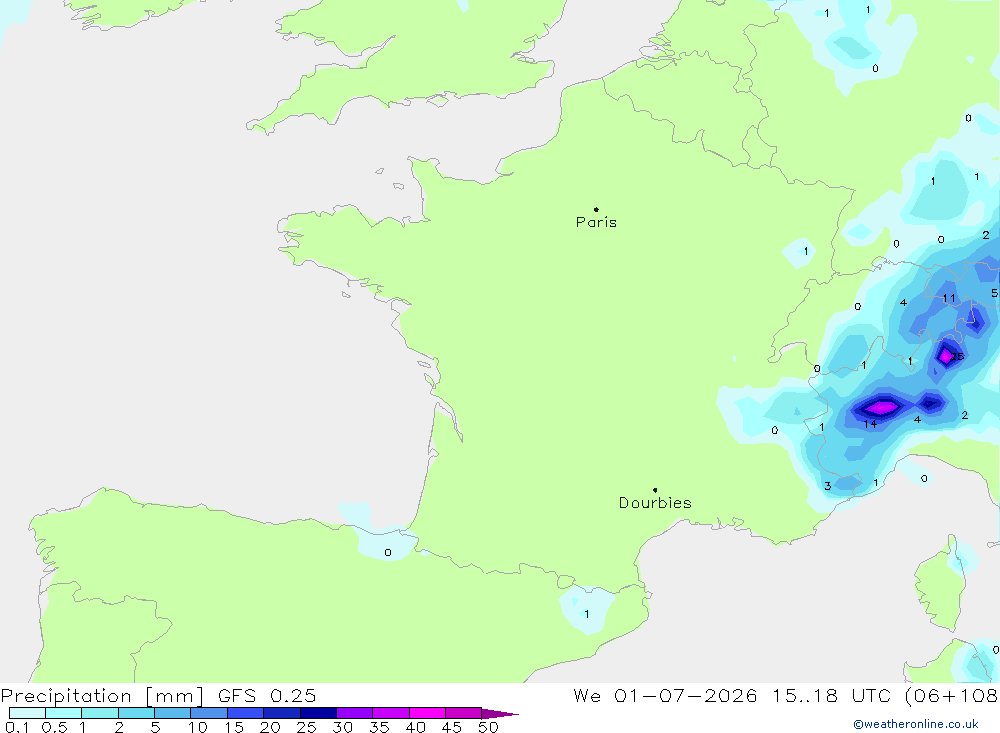
Task: Click the legend scale label '0.1'
Action: pyautogui.click(x=17, y=727)
